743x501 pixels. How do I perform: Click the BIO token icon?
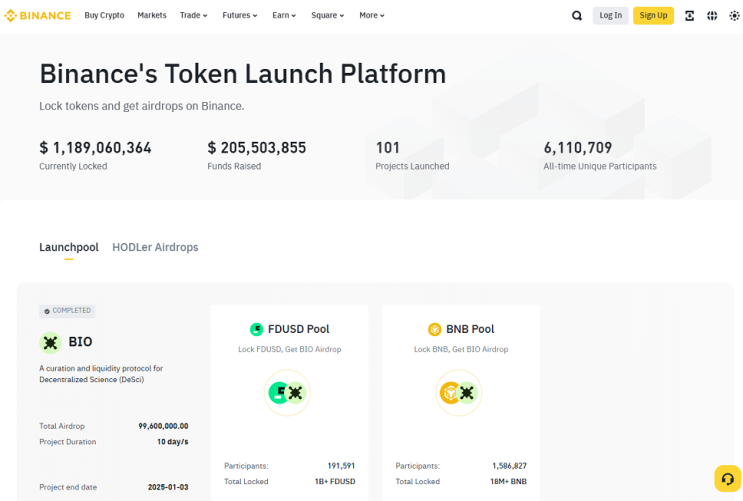pyautogui.click(x=50, y=343)
